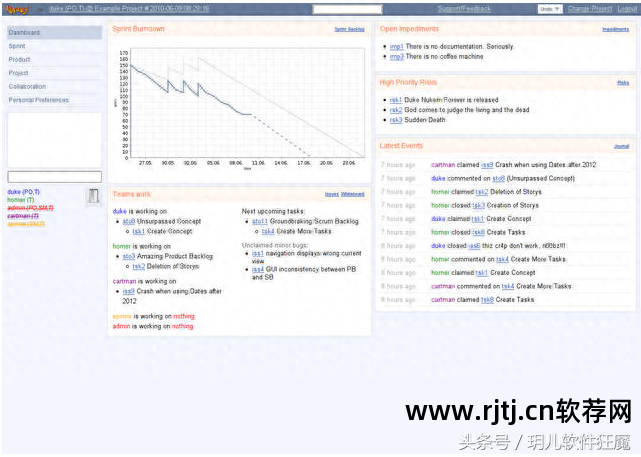Open tsk4 in cartman commented event row
The height and width of the screenshot is (457, 641).
click(x=508, y=287)
